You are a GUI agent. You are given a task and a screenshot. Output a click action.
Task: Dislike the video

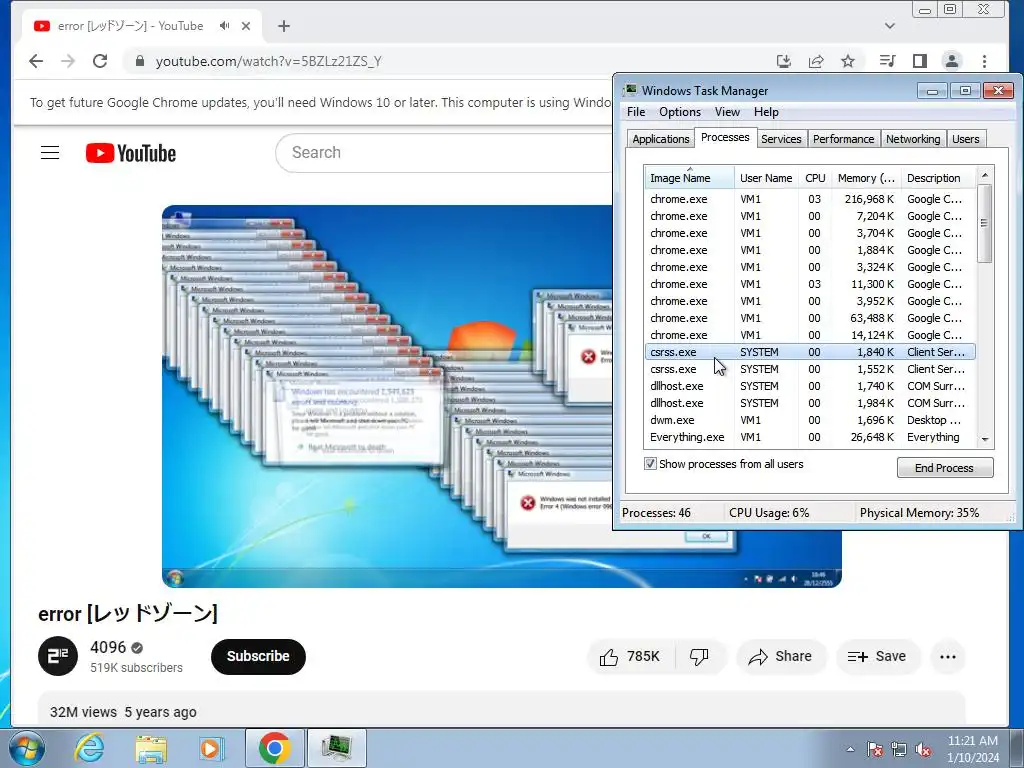tap(699, 656)
